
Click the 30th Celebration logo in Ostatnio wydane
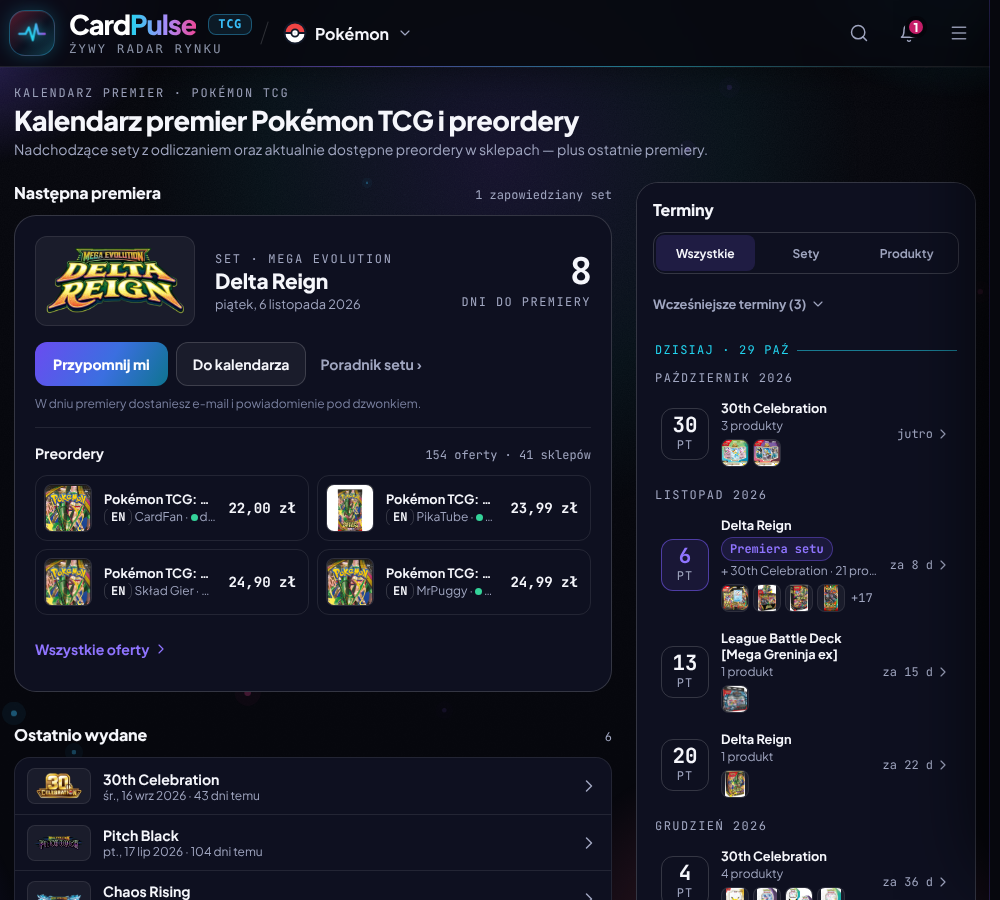click(59, 786)
